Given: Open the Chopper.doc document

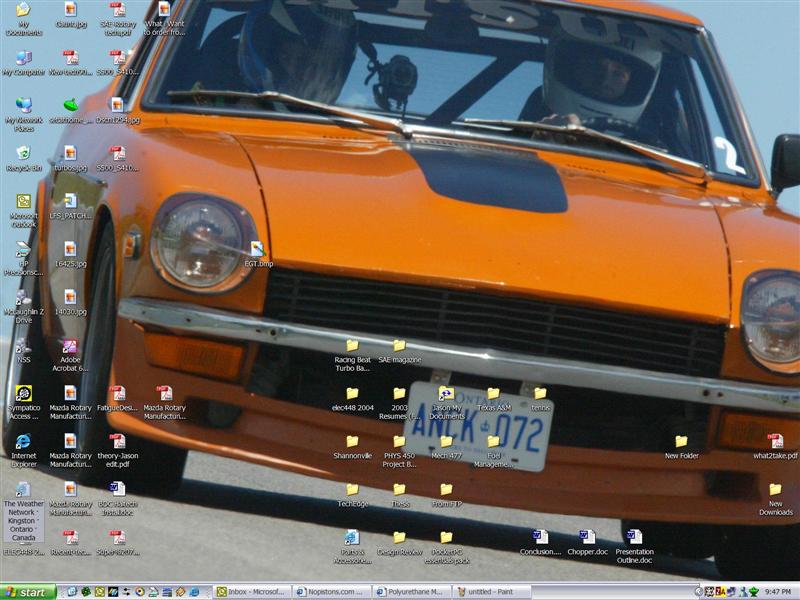Looking at the screenshot, I should click(x=587, y=537).
